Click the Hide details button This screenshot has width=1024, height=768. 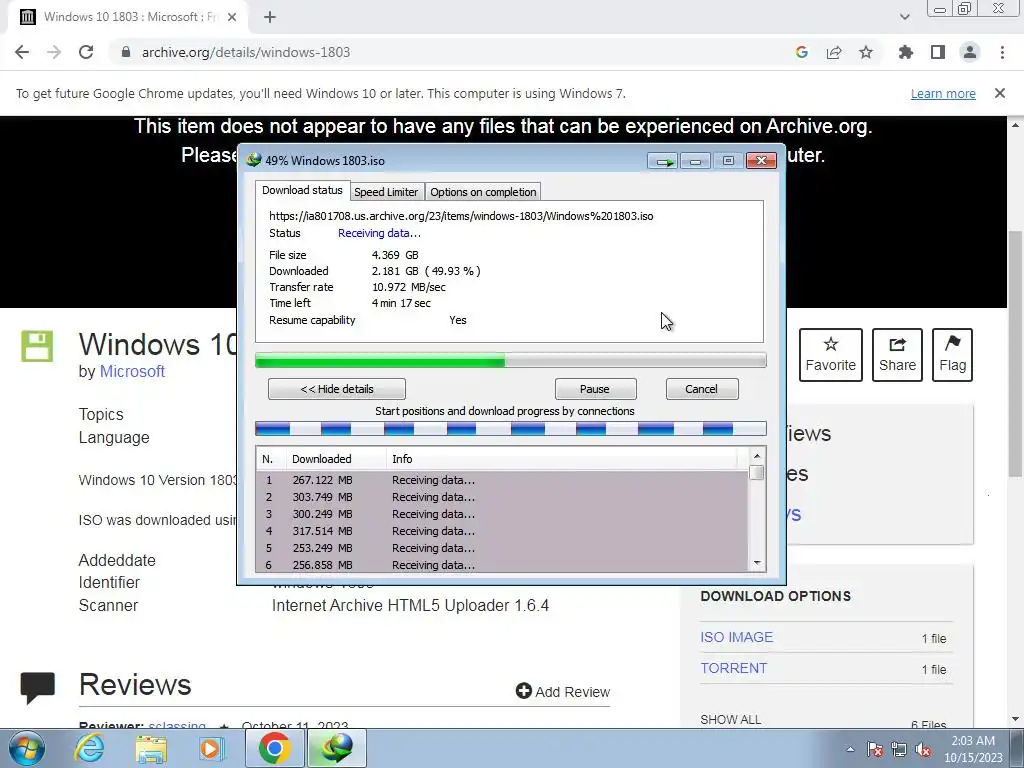click(337, 389)
